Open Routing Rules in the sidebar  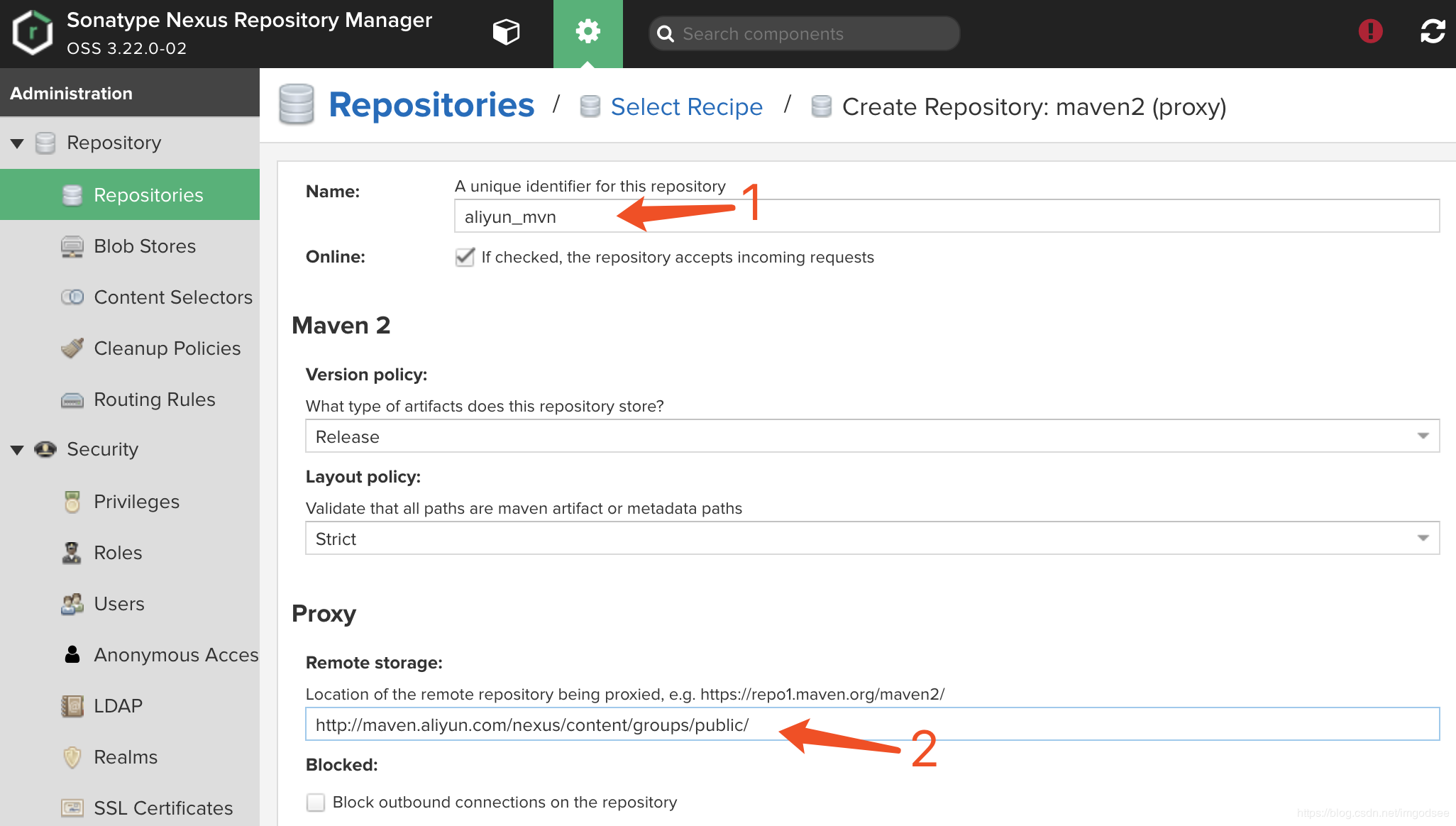click(154, 400)
